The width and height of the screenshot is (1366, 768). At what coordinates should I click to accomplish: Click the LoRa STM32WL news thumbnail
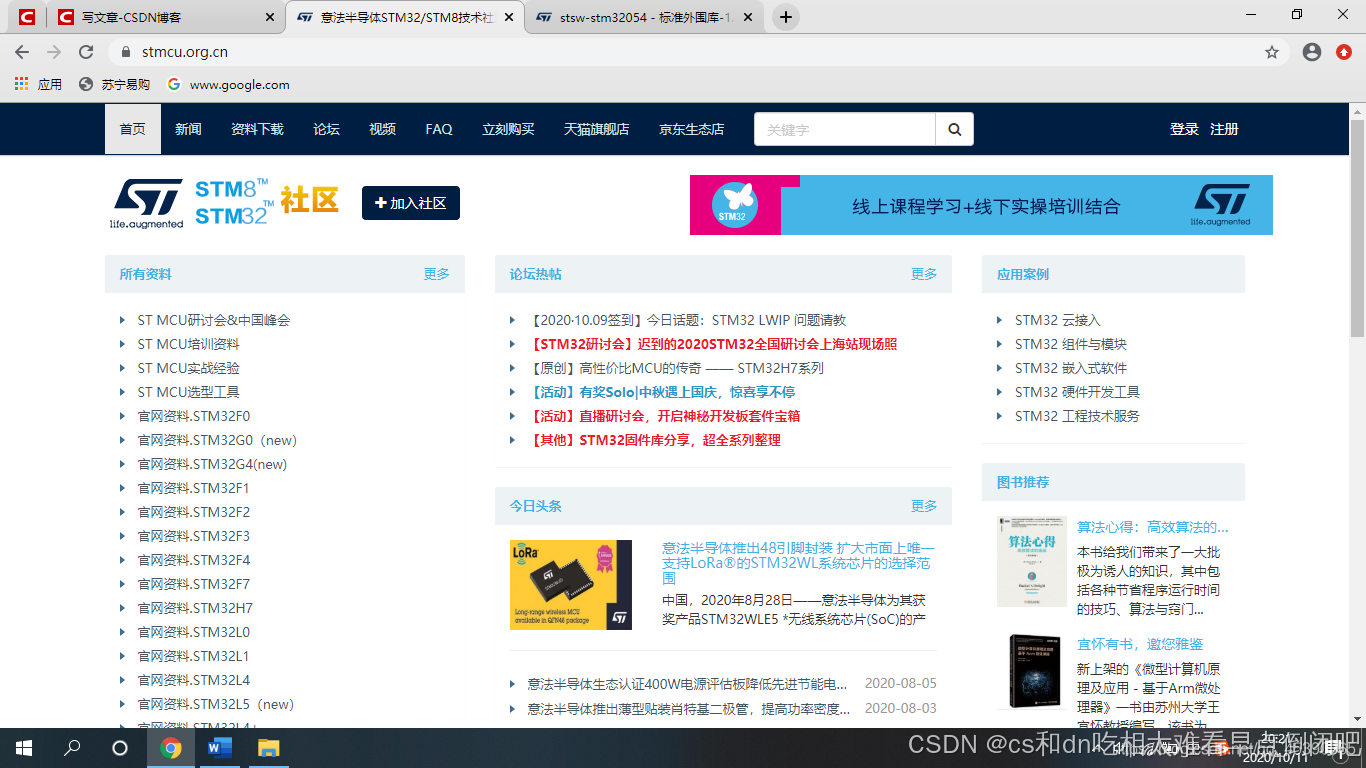point(570,585)
